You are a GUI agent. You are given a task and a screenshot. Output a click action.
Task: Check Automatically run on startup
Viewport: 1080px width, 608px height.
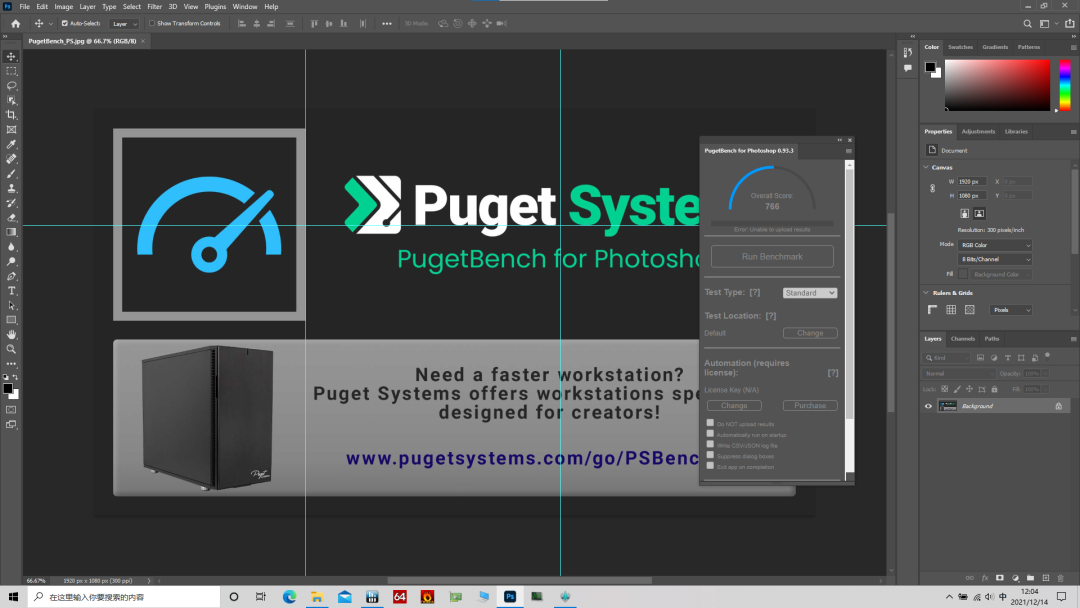click(x=710, y=434)
